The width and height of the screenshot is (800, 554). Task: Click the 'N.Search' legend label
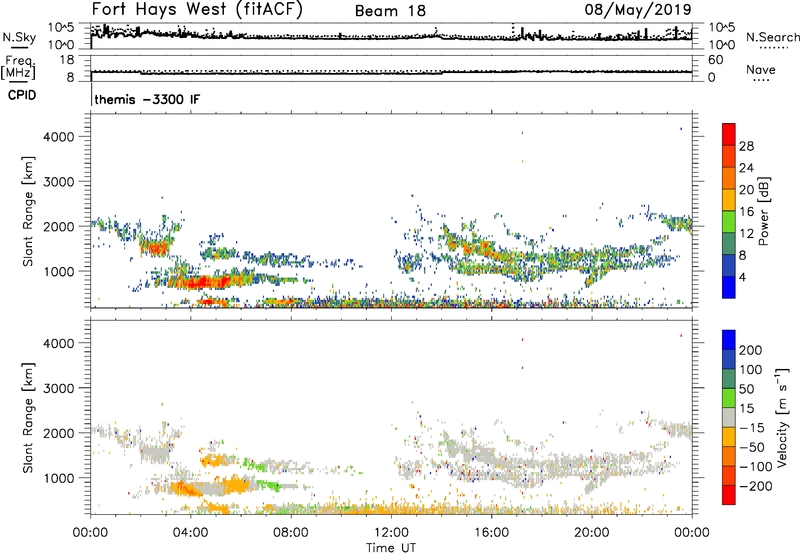772,37
